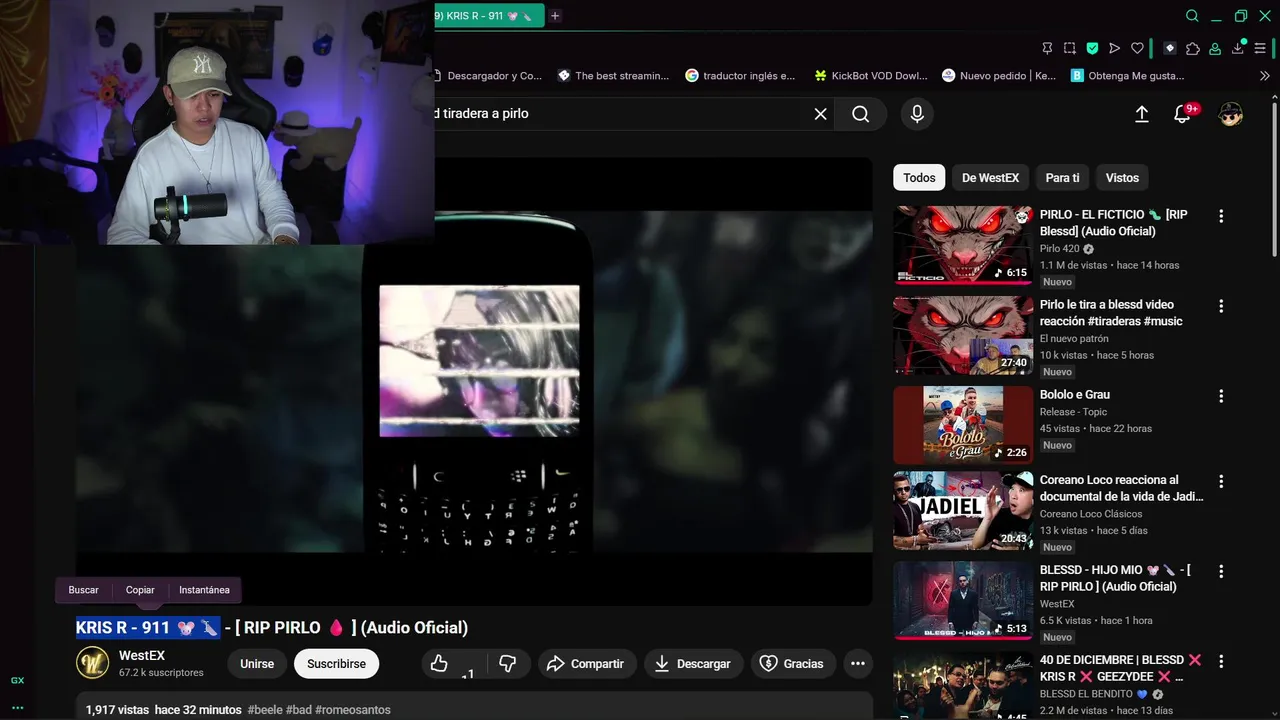This screenshot has height=720, width=1280.
Task: Select the Para ti filter chip
Action: pos(1062,178)
